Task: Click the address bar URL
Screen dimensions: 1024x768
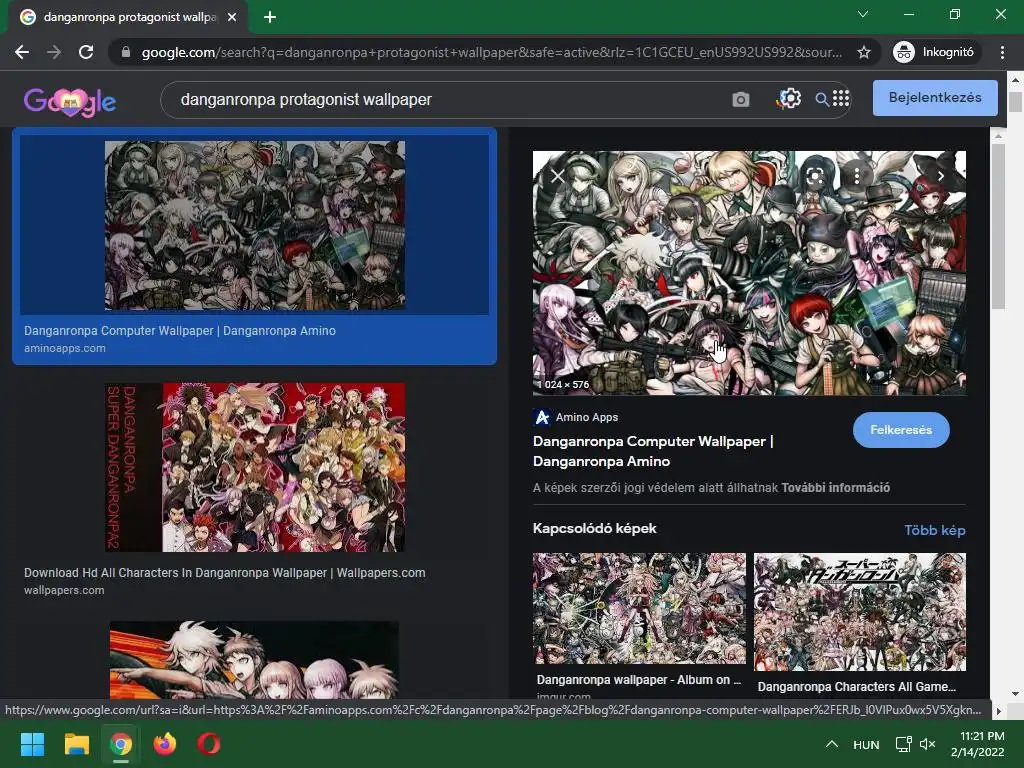Action: [x=491, y=52]
